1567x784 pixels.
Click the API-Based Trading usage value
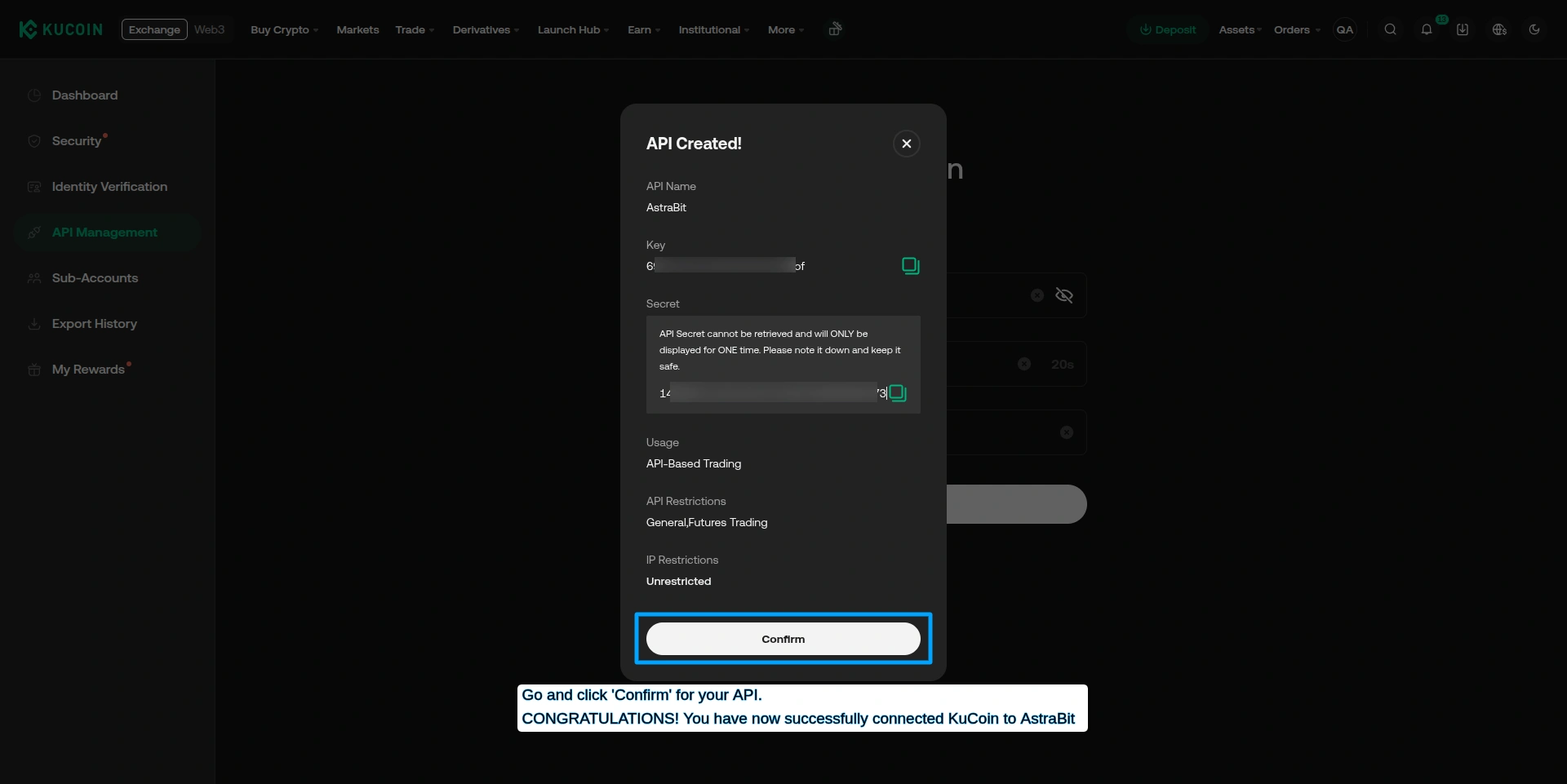(694, 464)
